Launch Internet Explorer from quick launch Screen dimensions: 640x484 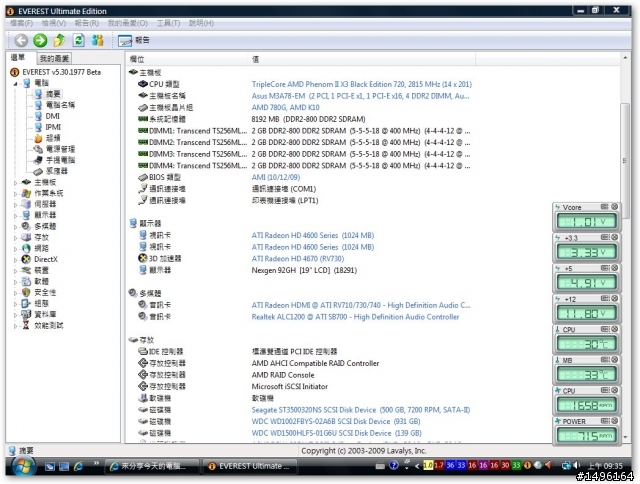point(78,466)
